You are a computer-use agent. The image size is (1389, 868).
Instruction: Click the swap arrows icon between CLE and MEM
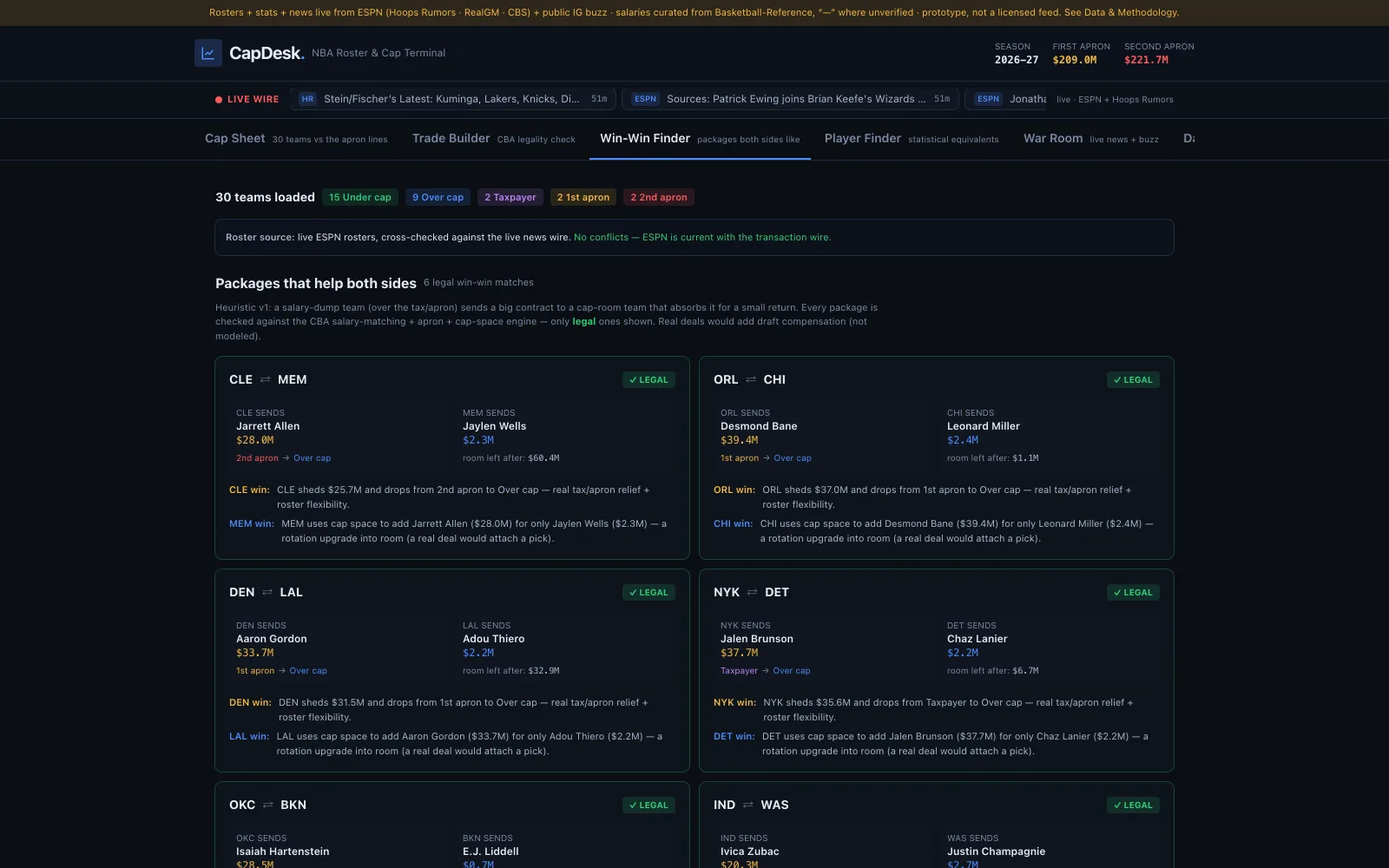(266, 379)
